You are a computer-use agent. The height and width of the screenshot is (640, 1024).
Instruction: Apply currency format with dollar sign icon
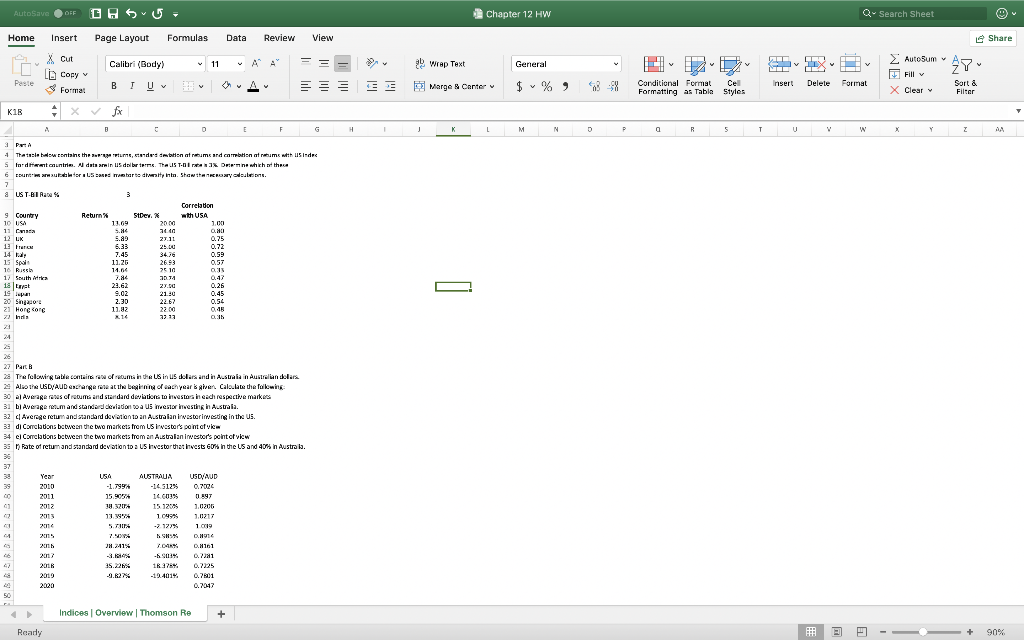click(x=519, y=85)
